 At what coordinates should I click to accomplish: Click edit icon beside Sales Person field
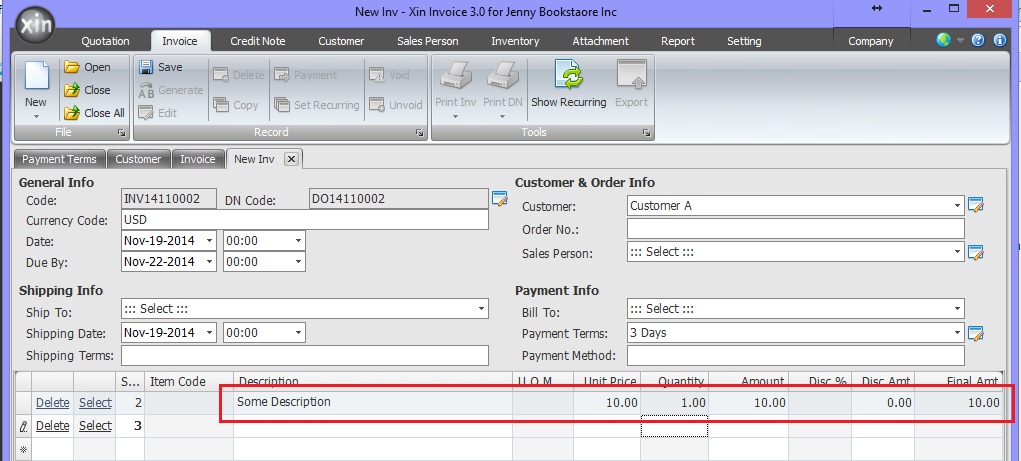coord(975,252)
